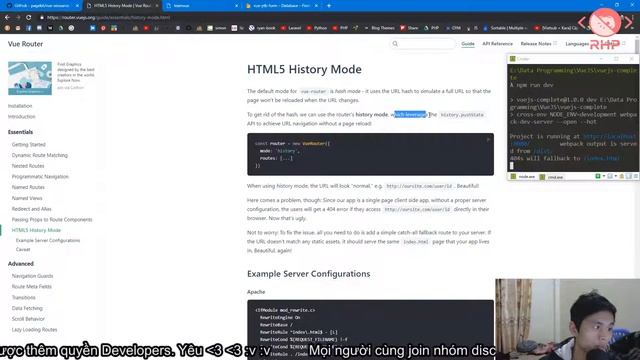Click the Cmder title bar icon
640x360 pixels.
pyautogui.click(x=513, y=59)
